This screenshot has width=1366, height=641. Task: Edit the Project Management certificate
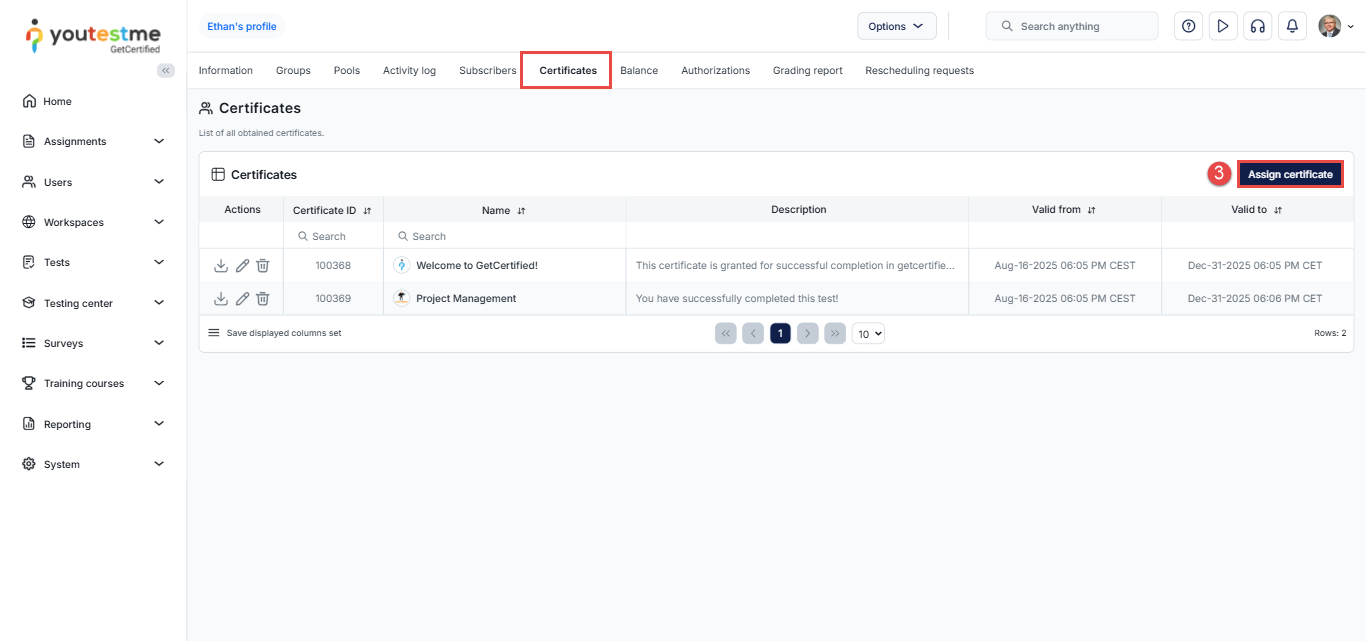(242, 299)
